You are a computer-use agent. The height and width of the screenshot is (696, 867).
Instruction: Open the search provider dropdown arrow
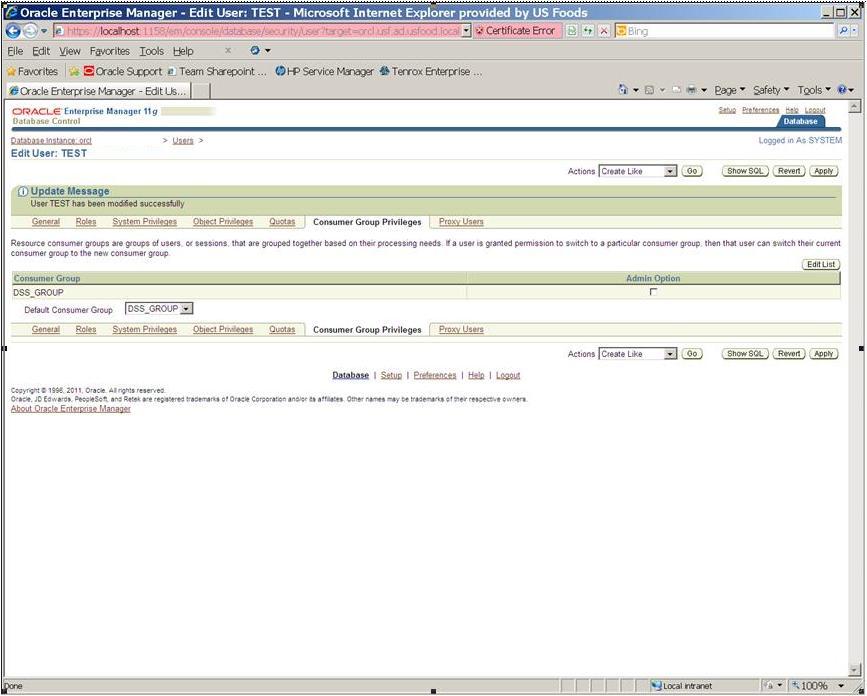click(x=855, y=31)
